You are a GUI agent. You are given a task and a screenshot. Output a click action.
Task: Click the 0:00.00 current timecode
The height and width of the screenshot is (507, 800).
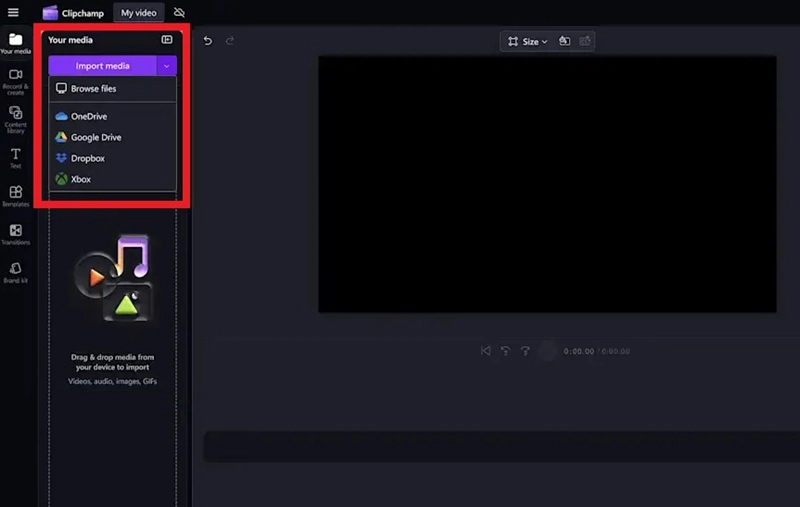click(x=579, y=351)
